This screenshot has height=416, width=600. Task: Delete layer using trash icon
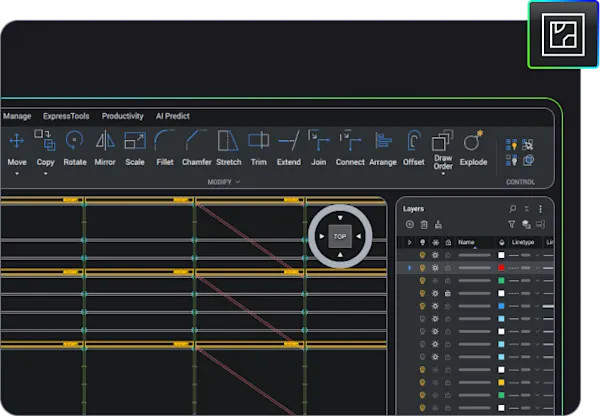tap(424, 225)
